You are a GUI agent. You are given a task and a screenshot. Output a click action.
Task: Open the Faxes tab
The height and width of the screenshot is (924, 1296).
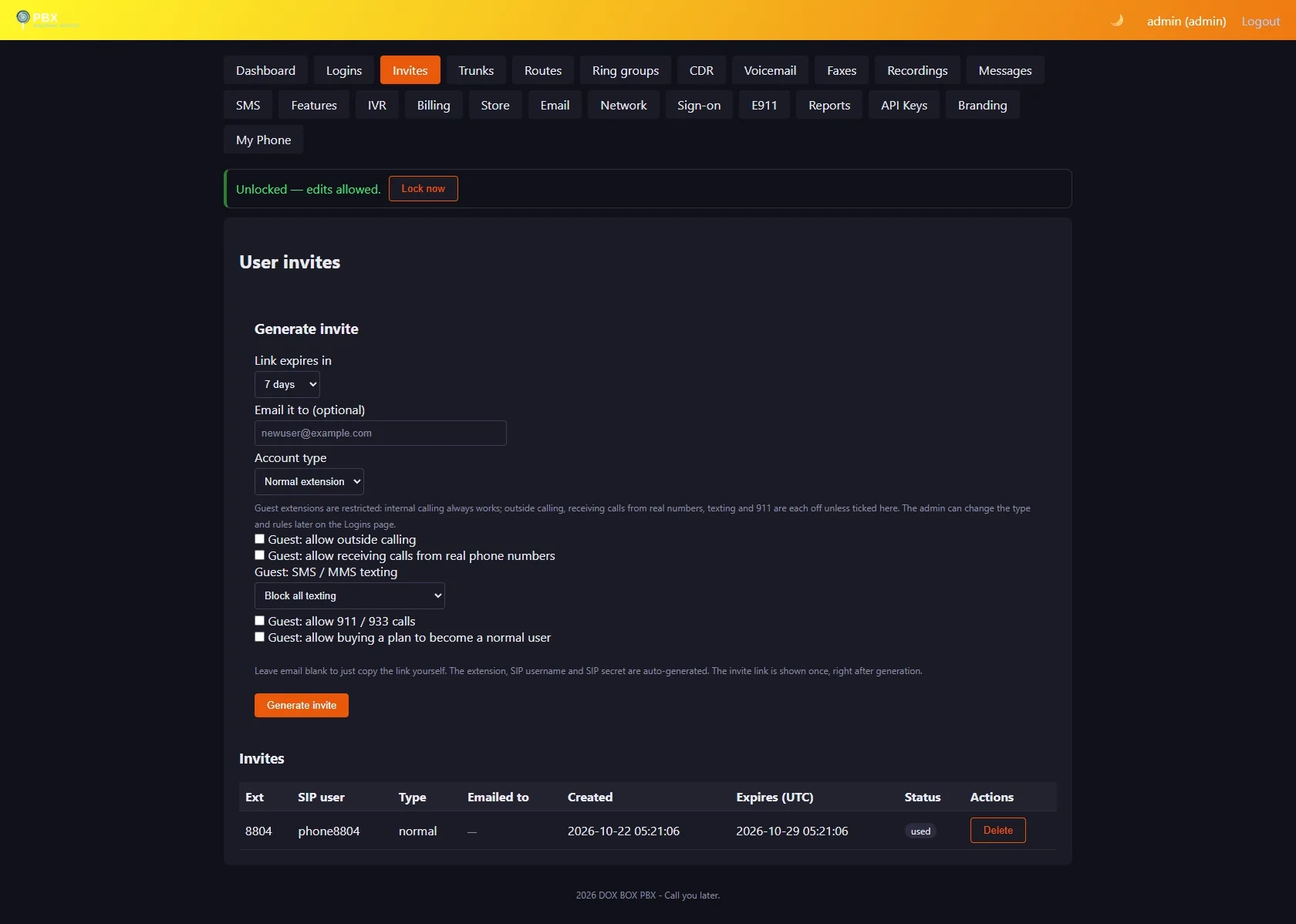[842, 70]
